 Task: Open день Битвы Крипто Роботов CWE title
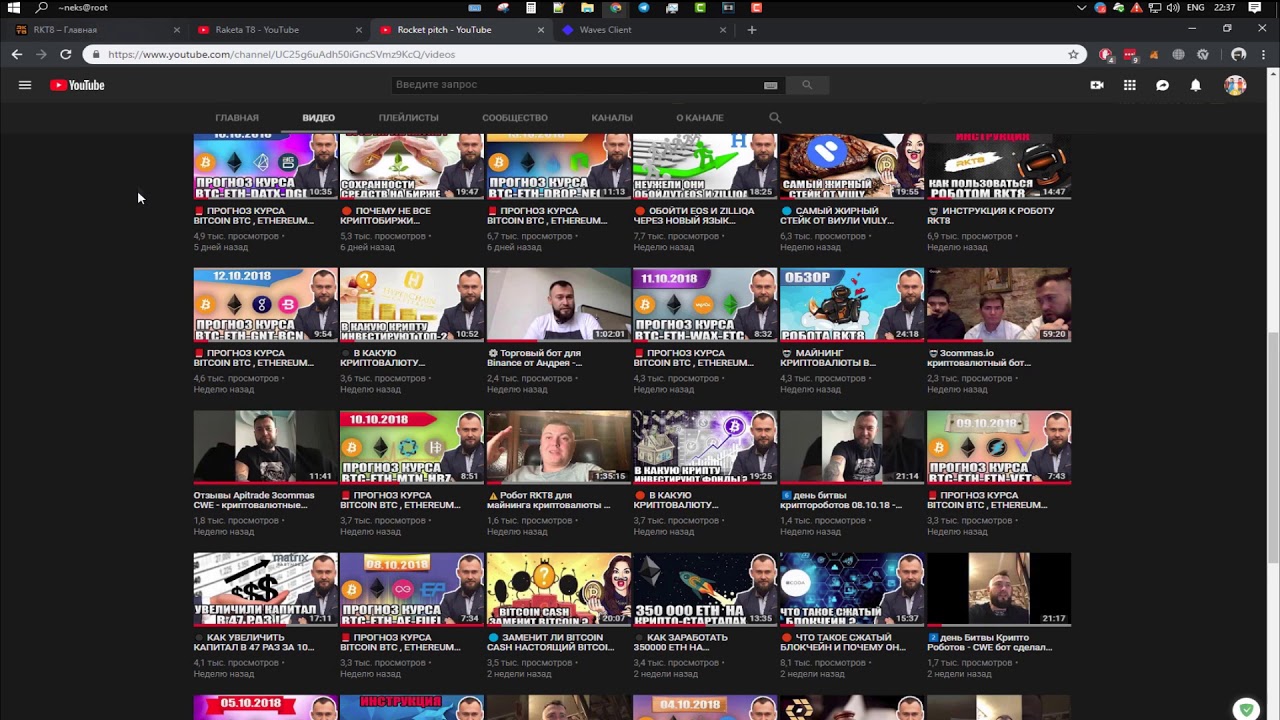[x=990, y=641]
